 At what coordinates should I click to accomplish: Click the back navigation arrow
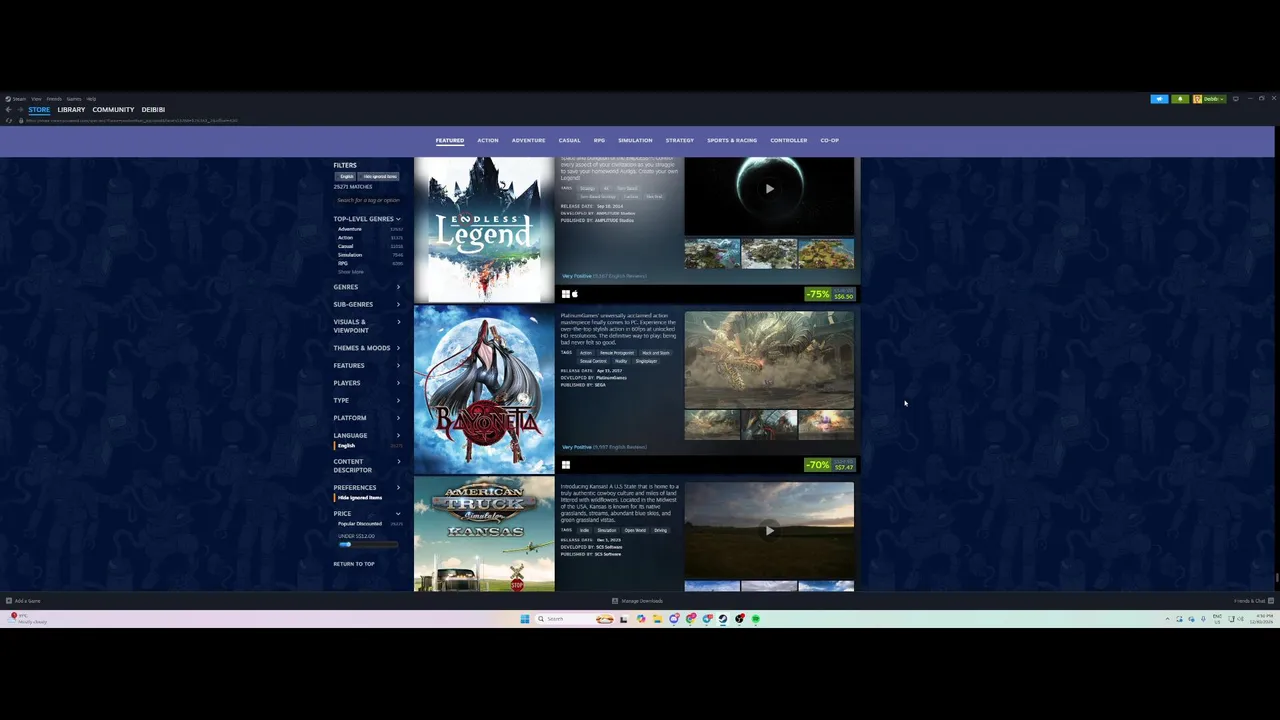(8, 110)
